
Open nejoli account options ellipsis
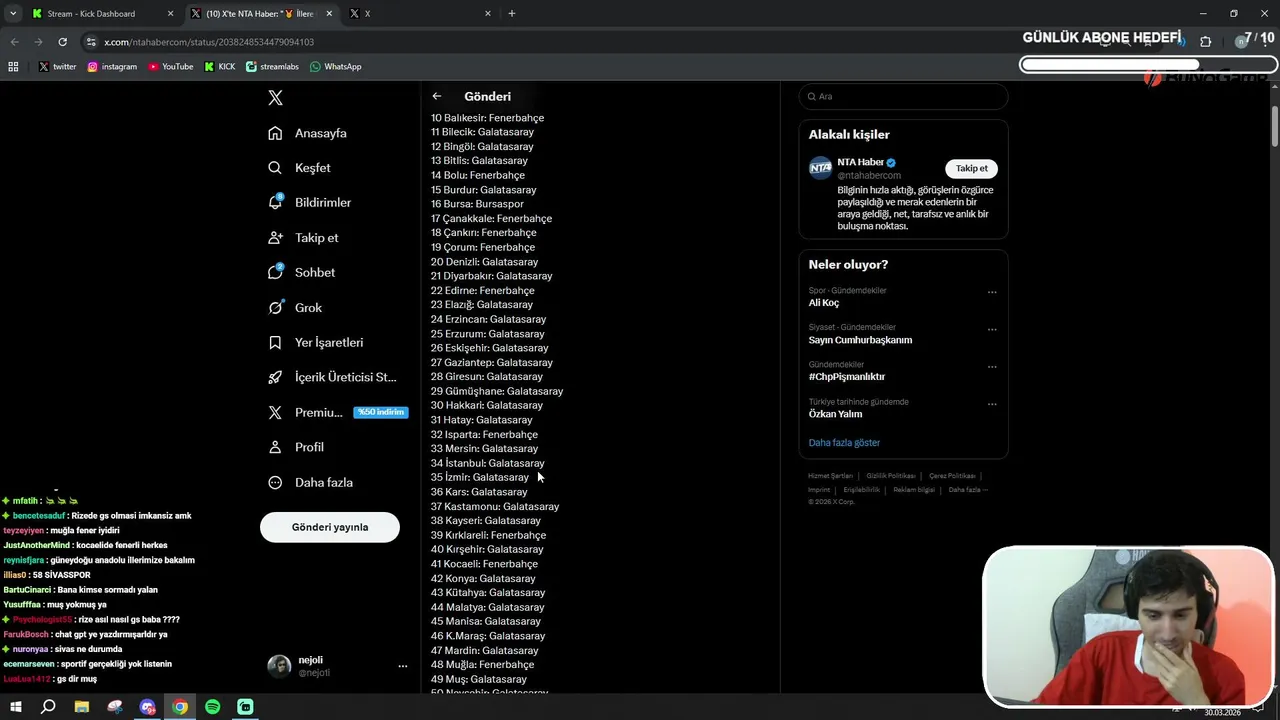[x=403, y=666]
